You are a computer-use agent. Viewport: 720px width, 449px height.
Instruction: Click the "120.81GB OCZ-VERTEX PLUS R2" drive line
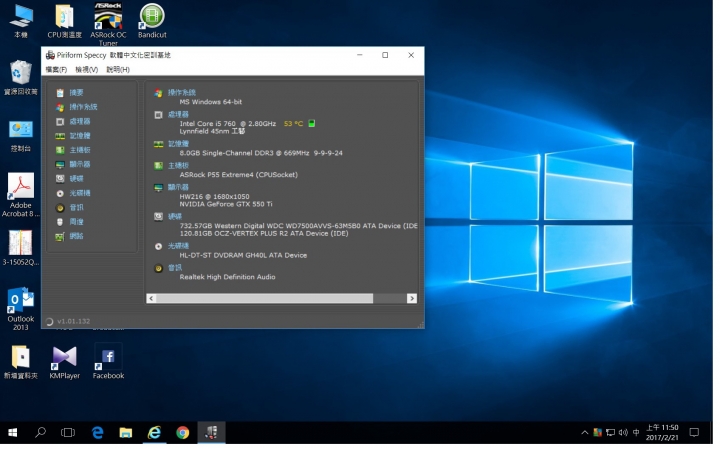(264, 234)
